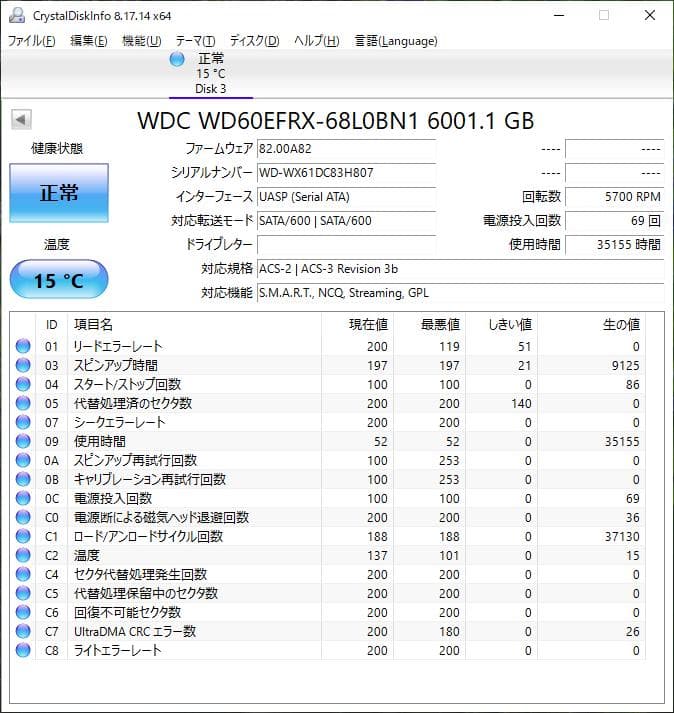Open the ディスク(D) menu
Image resolution: width=674 pixels, height=713 pixels.
[x=254, y=41]
